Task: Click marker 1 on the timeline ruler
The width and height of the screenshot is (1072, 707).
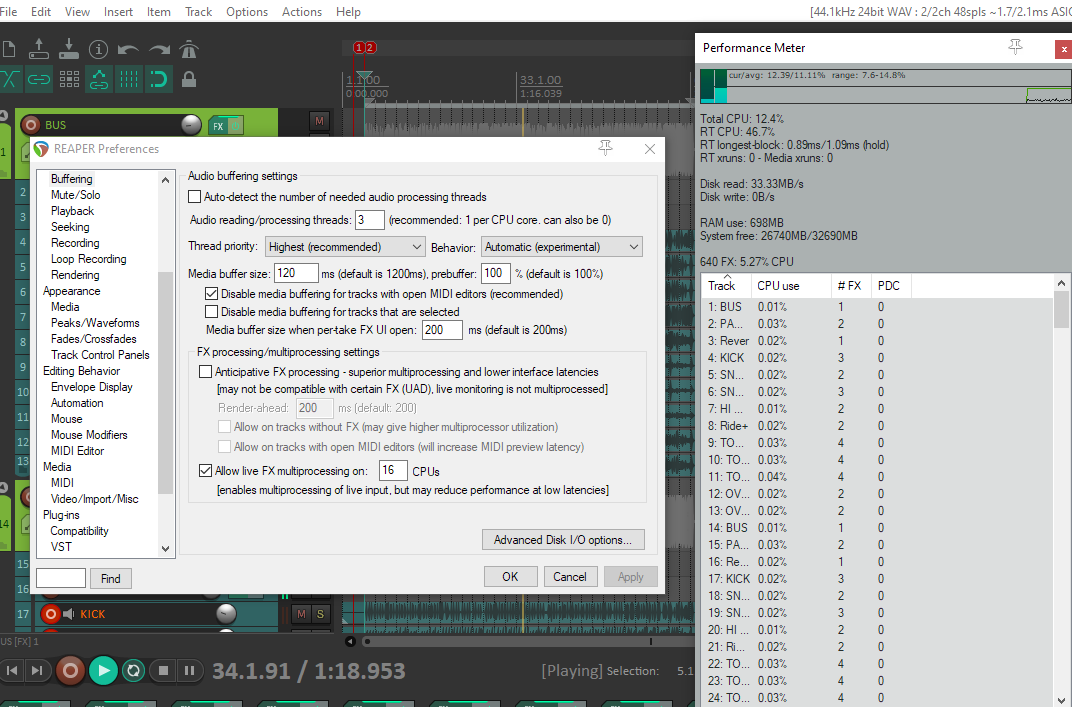Action: pos(358,48)
